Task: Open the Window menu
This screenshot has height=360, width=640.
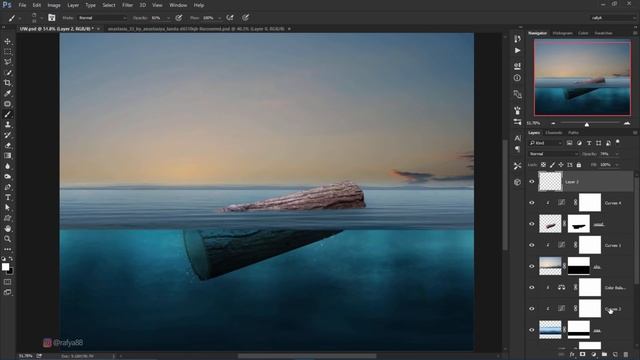Action: 178,5
